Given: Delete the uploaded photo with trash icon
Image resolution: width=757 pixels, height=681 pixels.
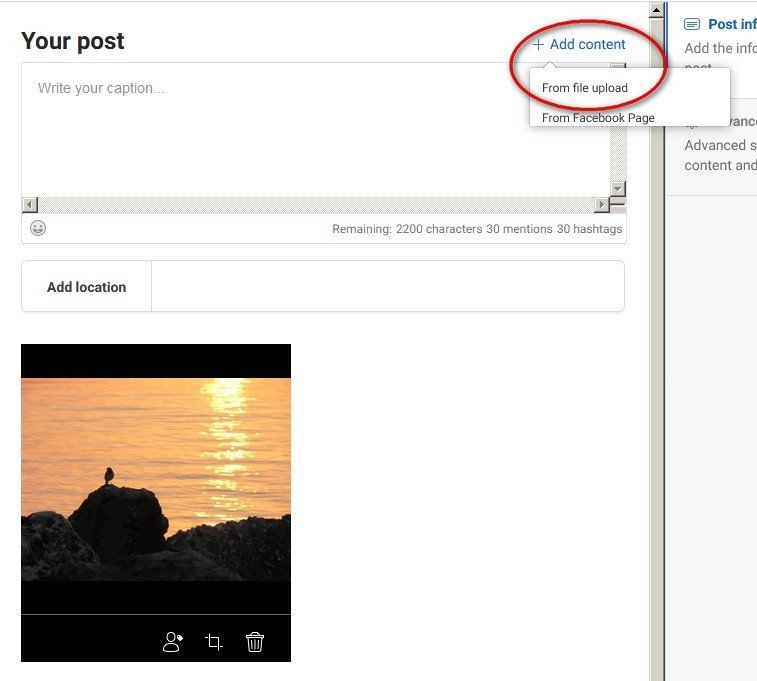Looking at the screenshot, I should point(255,642).
